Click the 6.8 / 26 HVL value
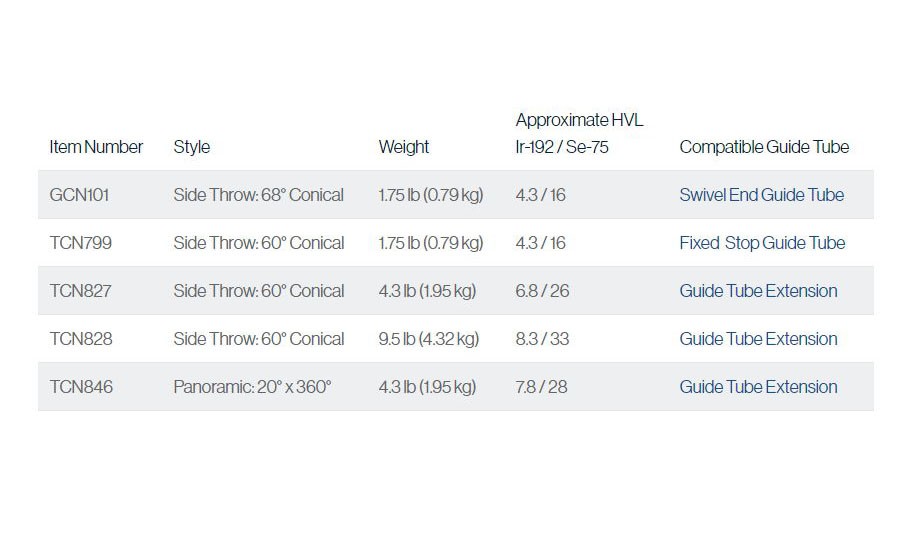 point(542,290)
